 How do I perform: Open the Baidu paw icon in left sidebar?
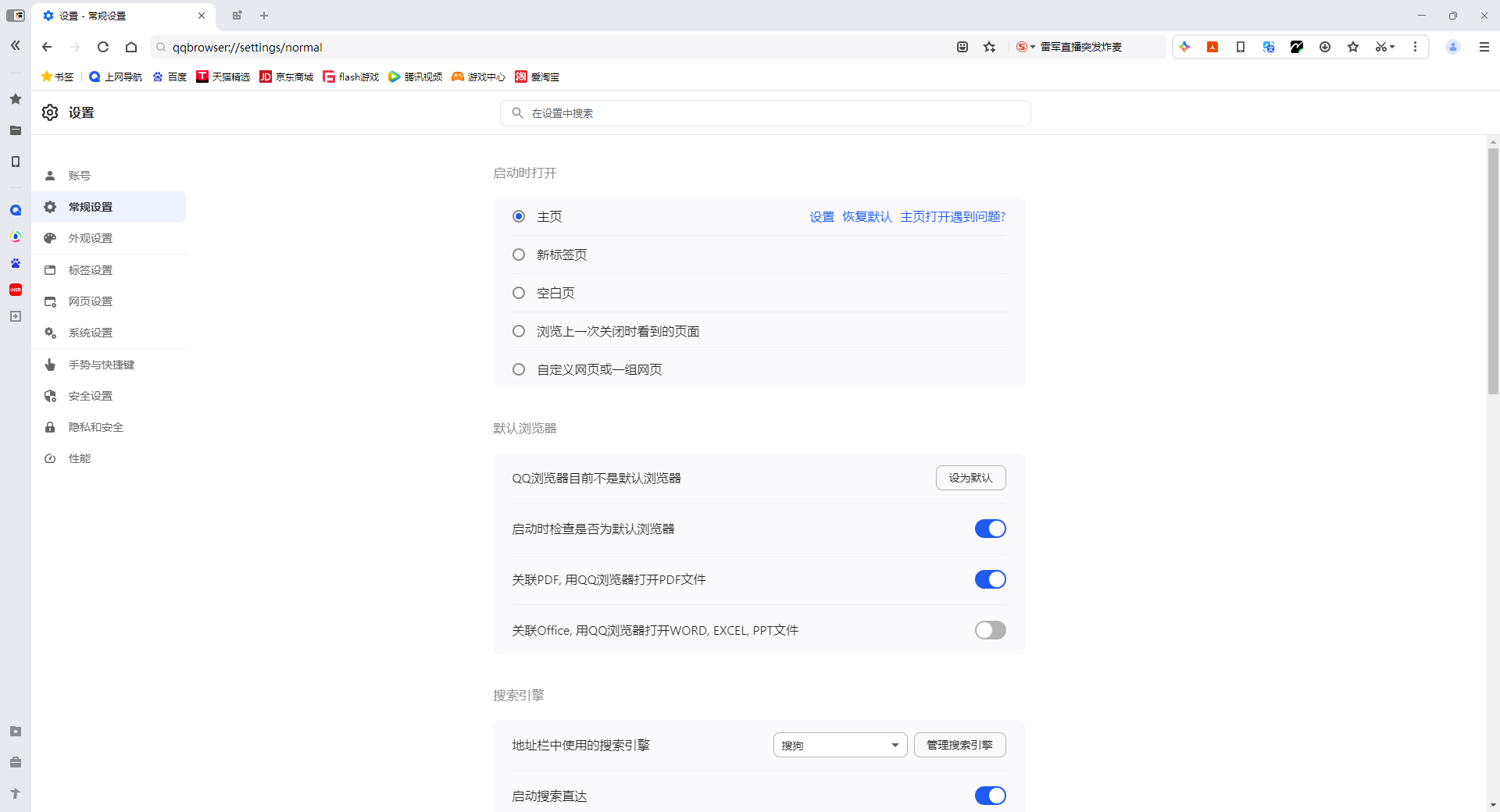coord(16,263)
